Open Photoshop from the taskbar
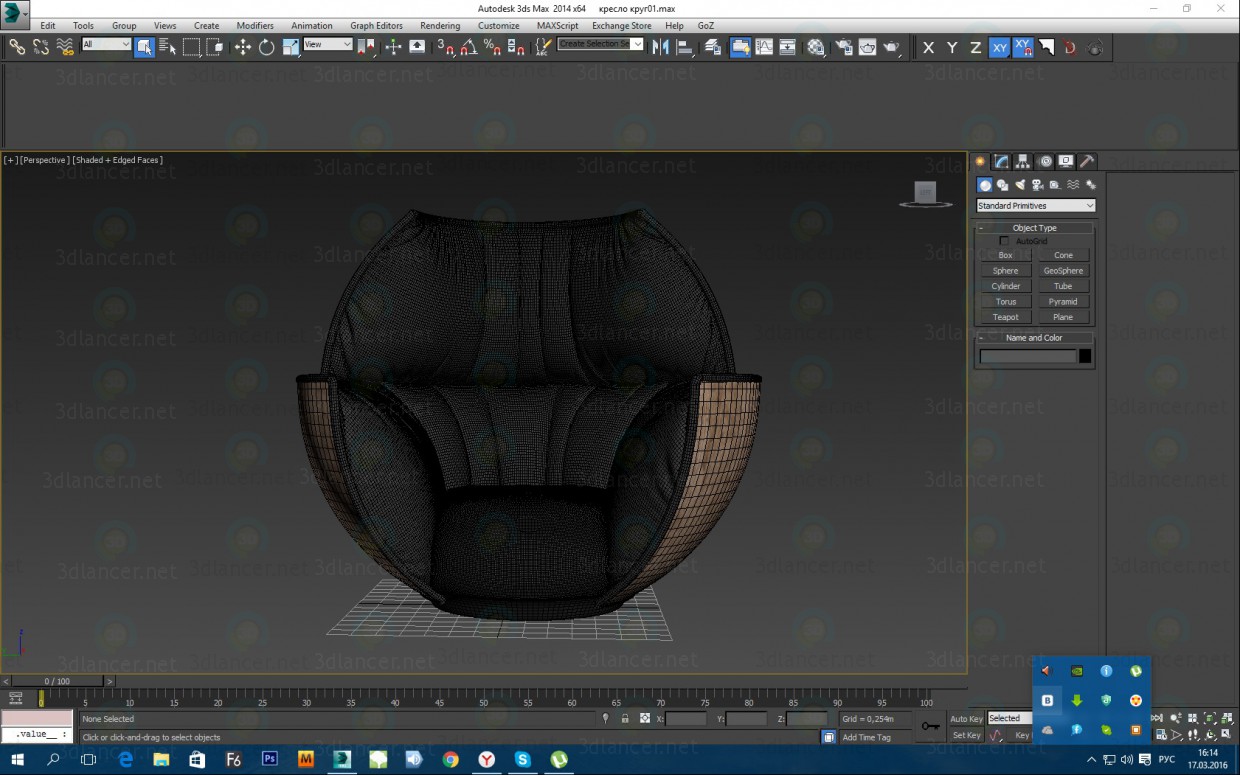 click(x=269, y=760)
